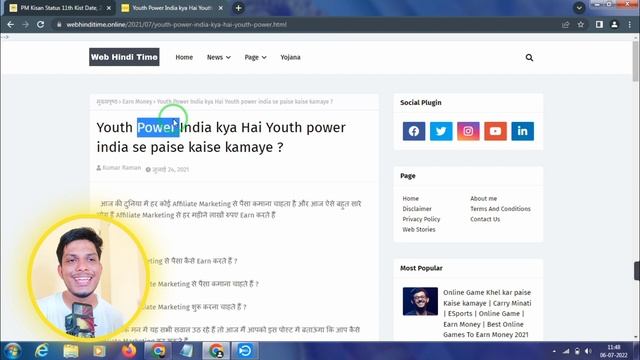Screen dimensions: 640x360
Task: Open Chrome three-dot menu
Action: pos(630,24)
